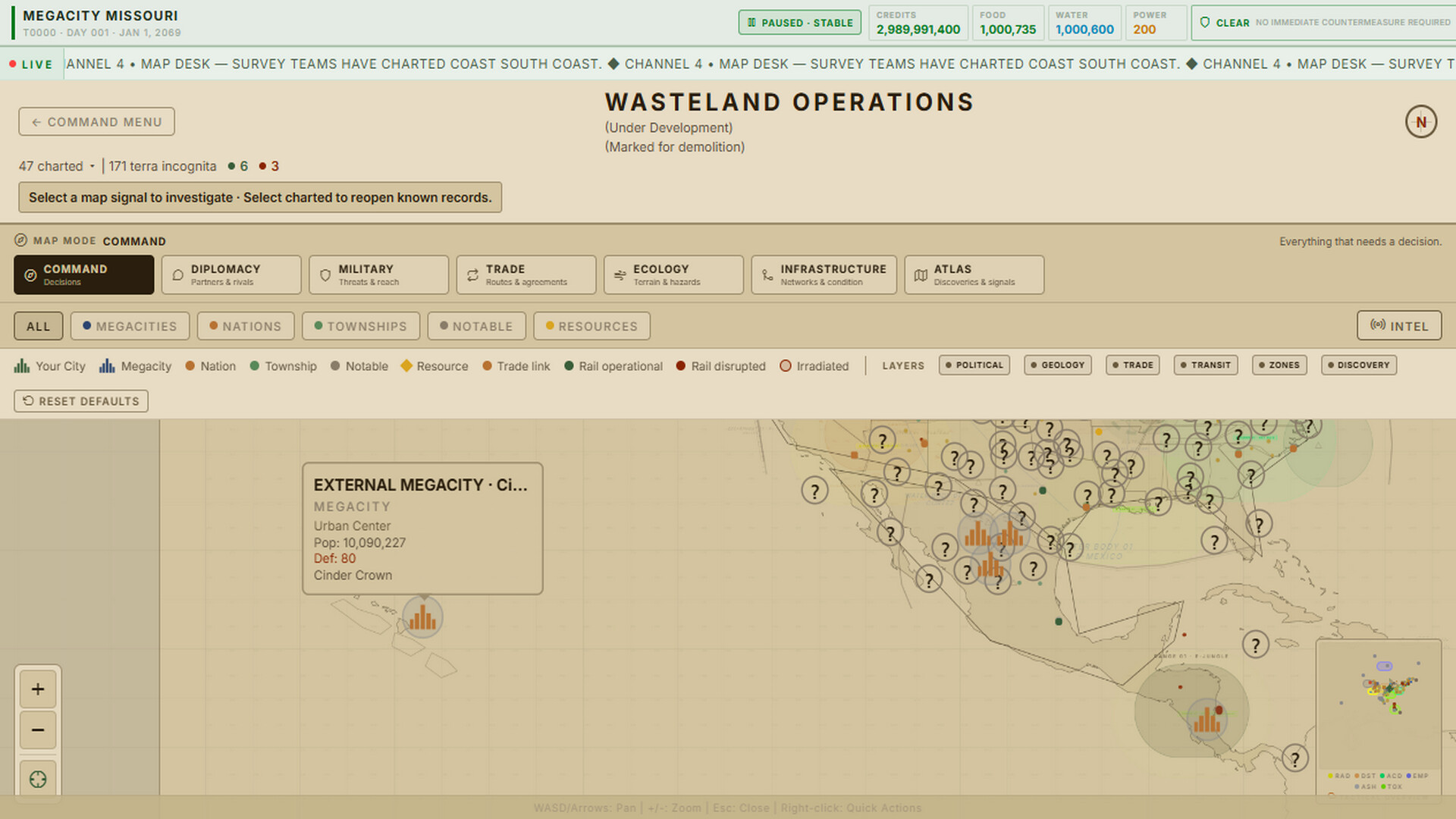Click the Nation legend entry

pyautogui.click(x=211, y=366)
